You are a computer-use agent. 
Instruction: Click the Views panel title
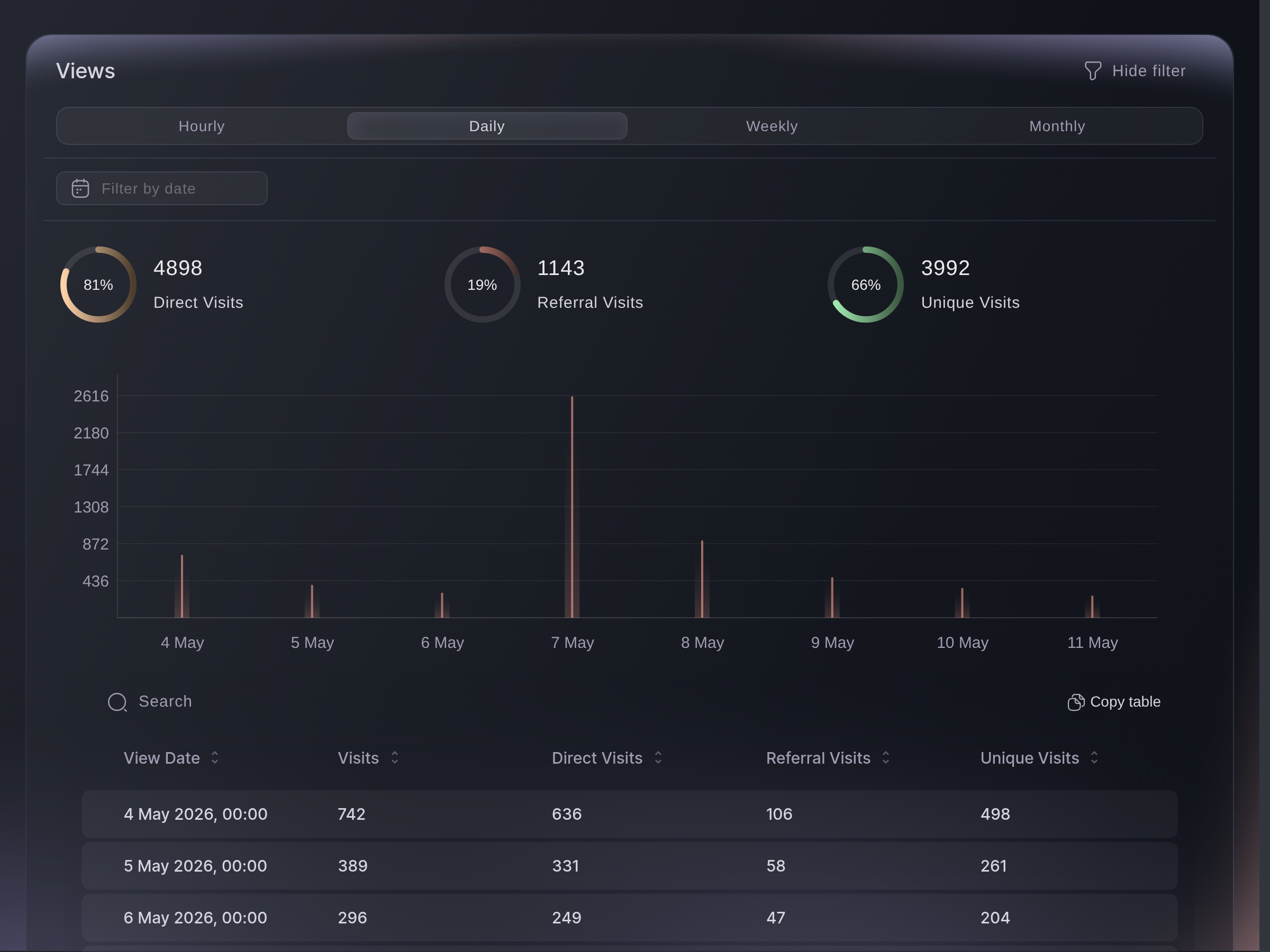point(86,71)
